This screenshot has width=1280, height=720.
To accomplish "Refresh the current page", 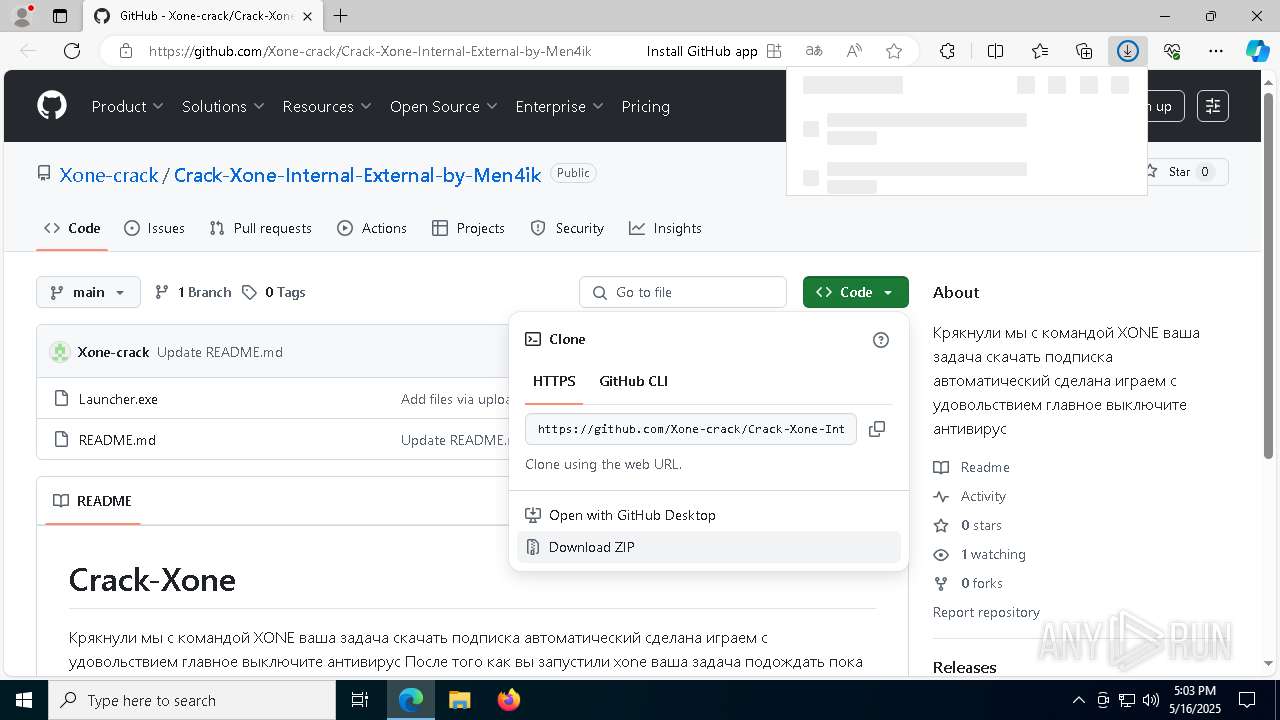I will coord(72,51).
